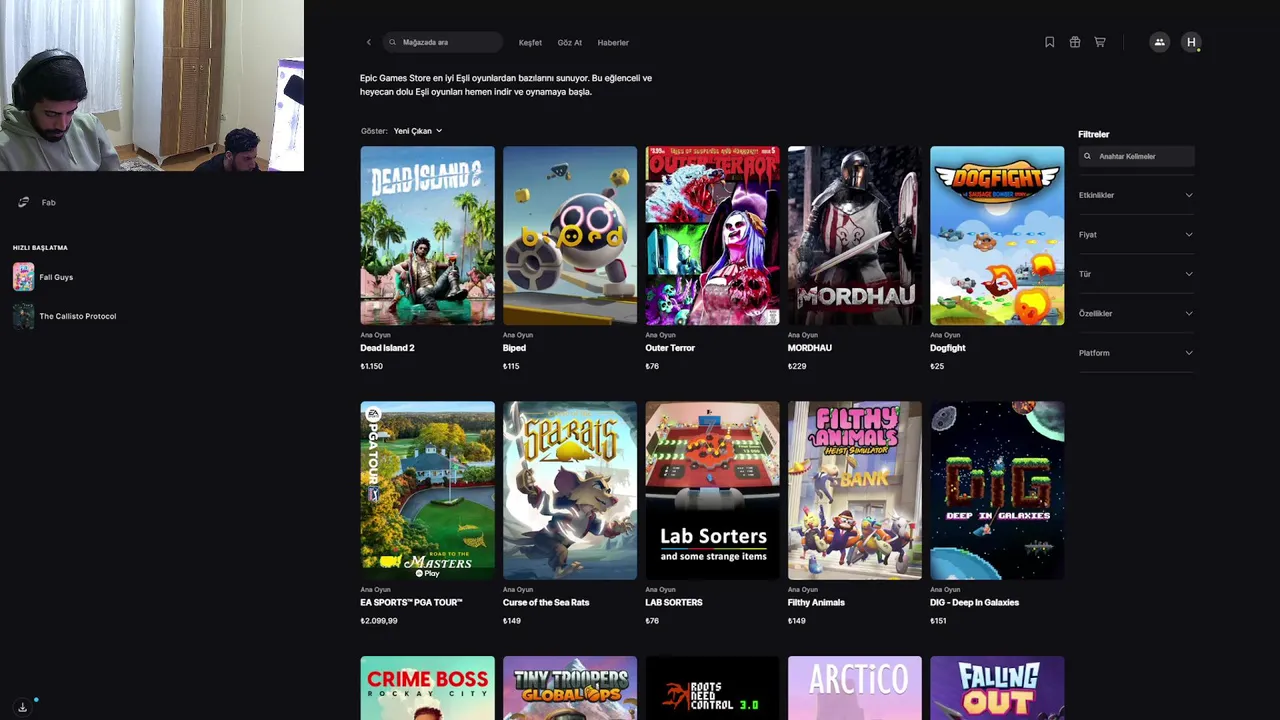The width and height of the screenshot is (1280, 720).
Task: Click the Anahtar Kelimeler filter field
Action: (1136, 156)
